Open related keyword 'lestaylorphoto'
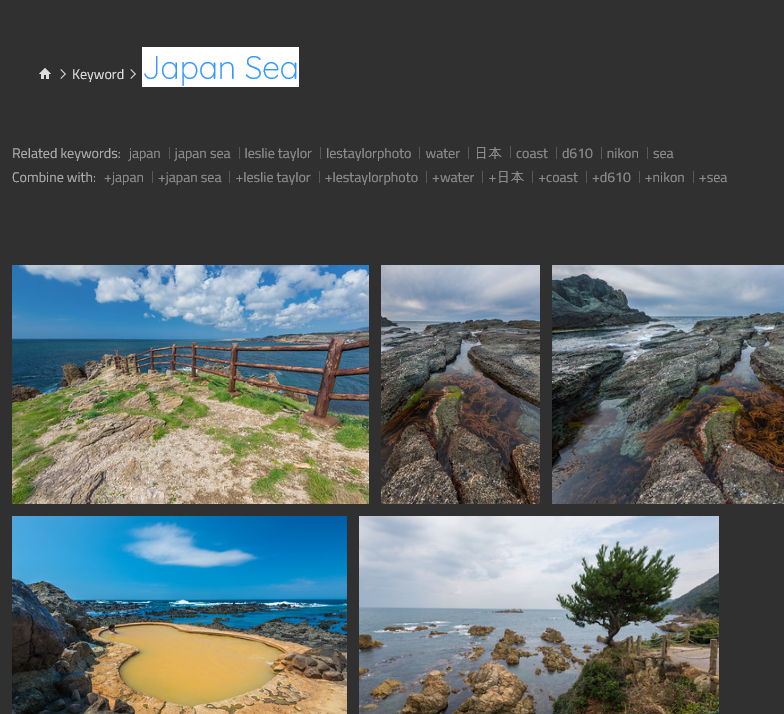The height and width of the screenshot is (714, 784). coord(368,154)
